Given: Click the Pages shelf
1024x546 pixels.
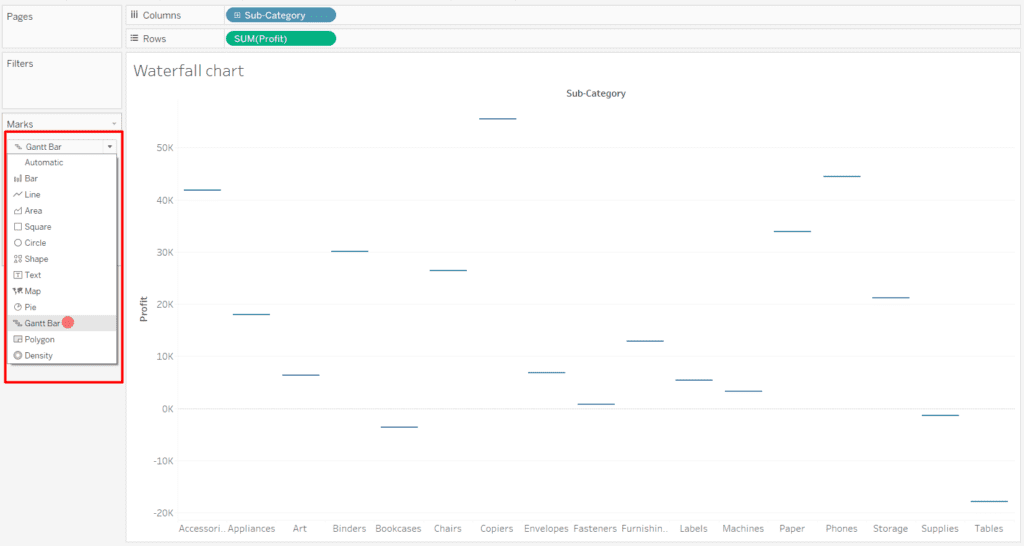Looking at the screenshot, I should coord(62,27).
